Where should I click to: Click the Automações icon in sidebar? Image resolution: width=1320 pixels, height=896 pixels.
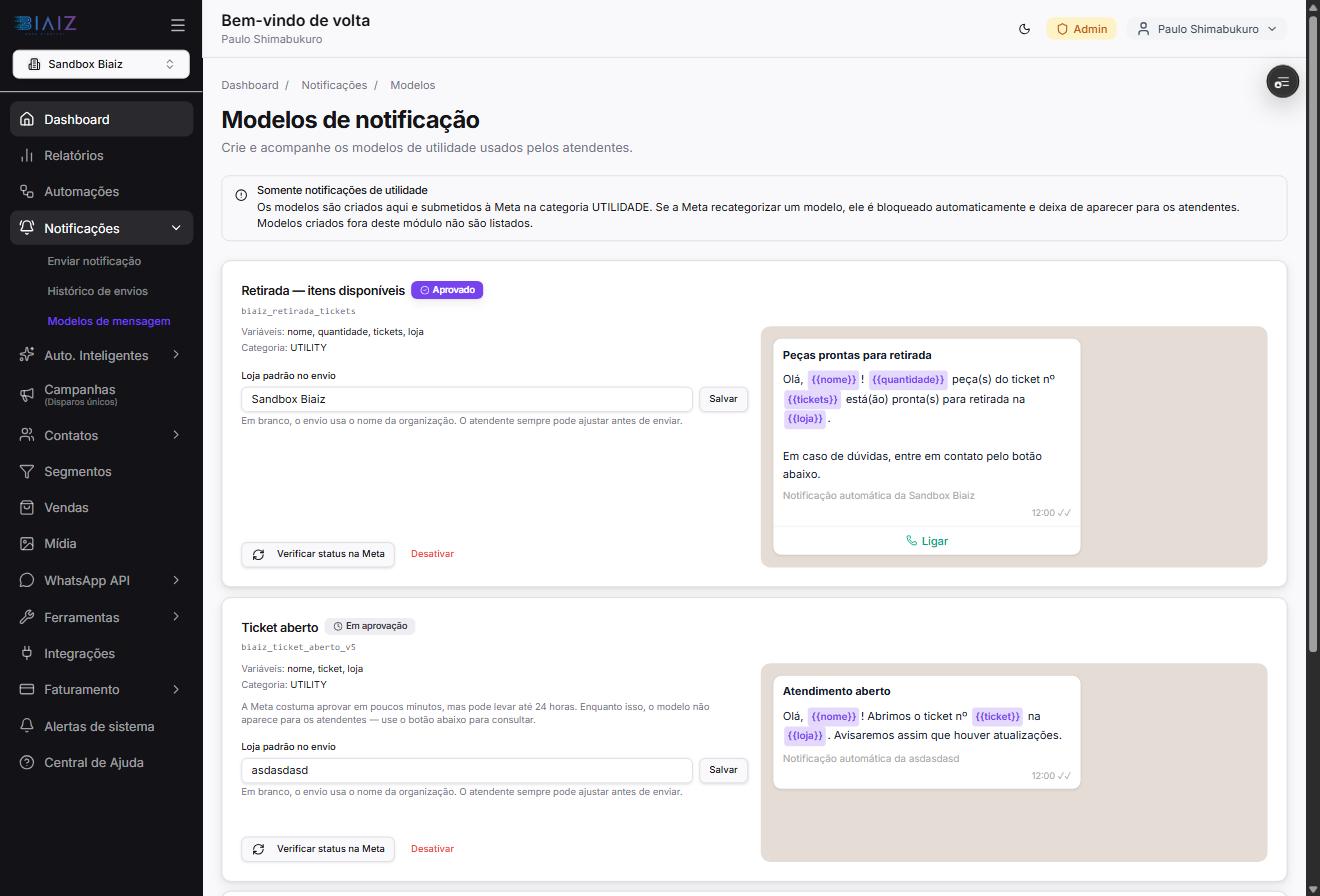pos(27,191)
